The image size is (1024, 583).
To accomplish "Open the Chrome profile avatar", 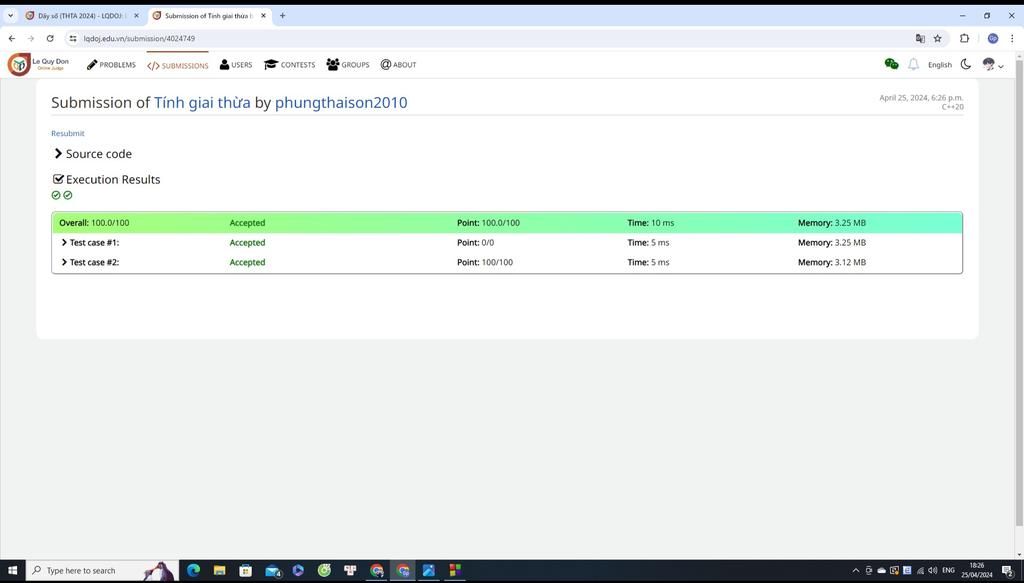I will pos(993,39).
